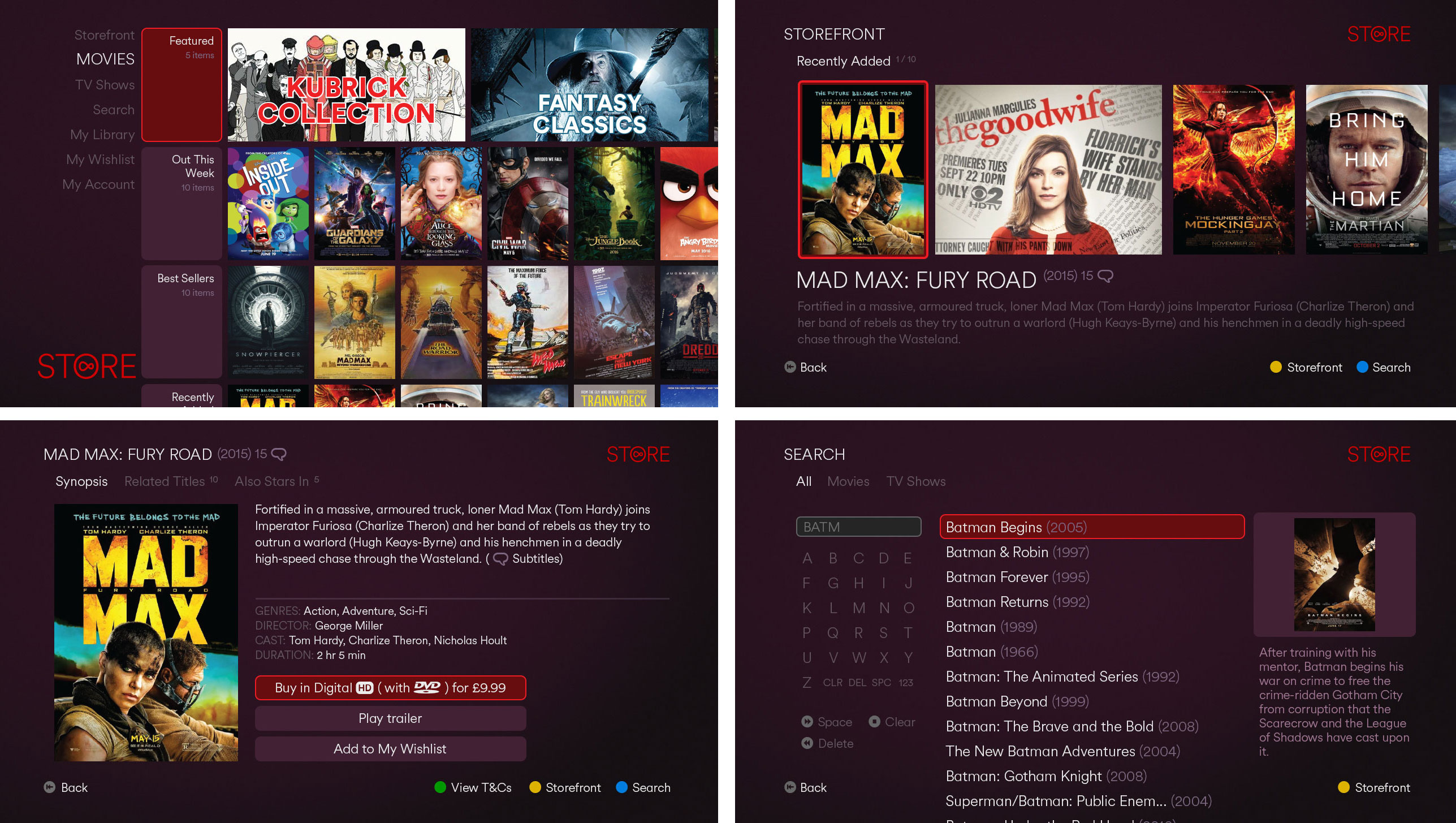The height and width of the screenshot is (823, 1456).
Task: Open My Account menu item
Action: pos(98,184)
